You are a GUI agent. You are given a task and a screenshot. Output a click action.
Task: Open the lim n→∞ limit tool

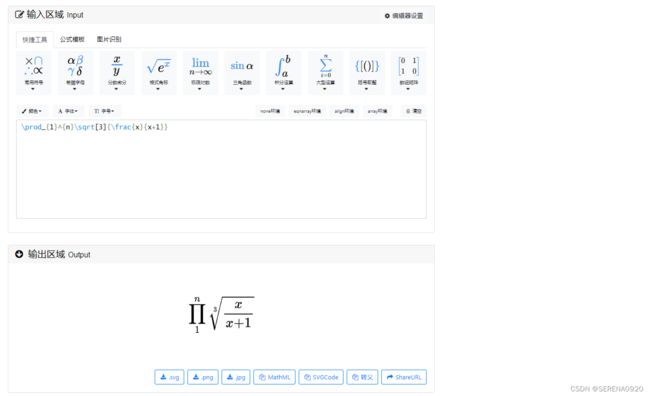(200, 73)
